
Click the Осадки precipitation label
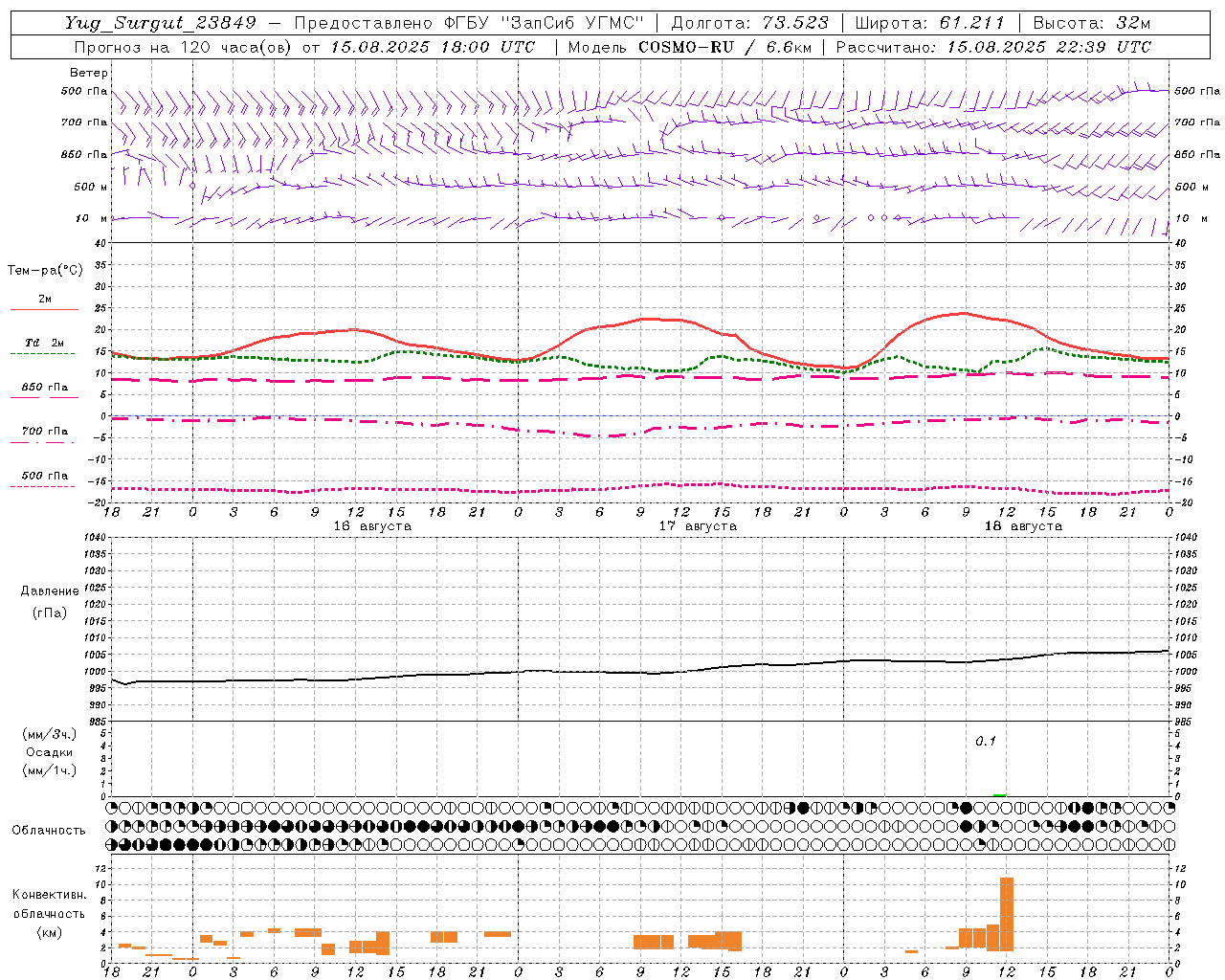pos(50,752)
